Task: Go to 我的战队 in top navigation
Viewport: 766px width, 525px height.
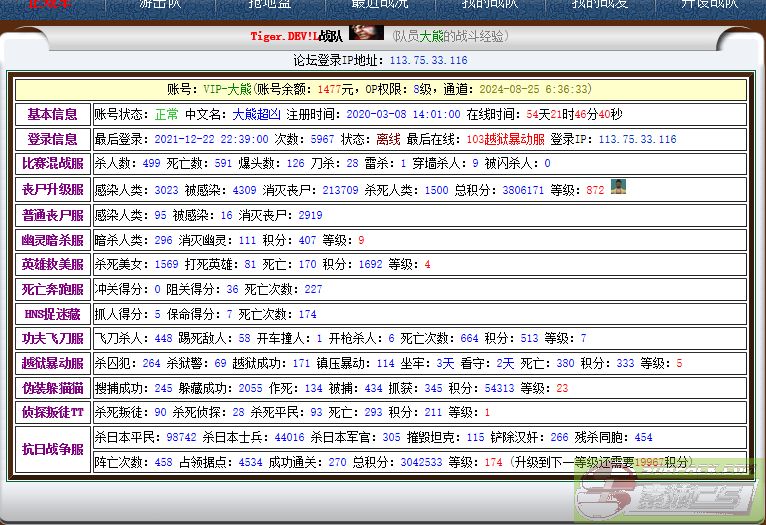Action: pos(490,4)
